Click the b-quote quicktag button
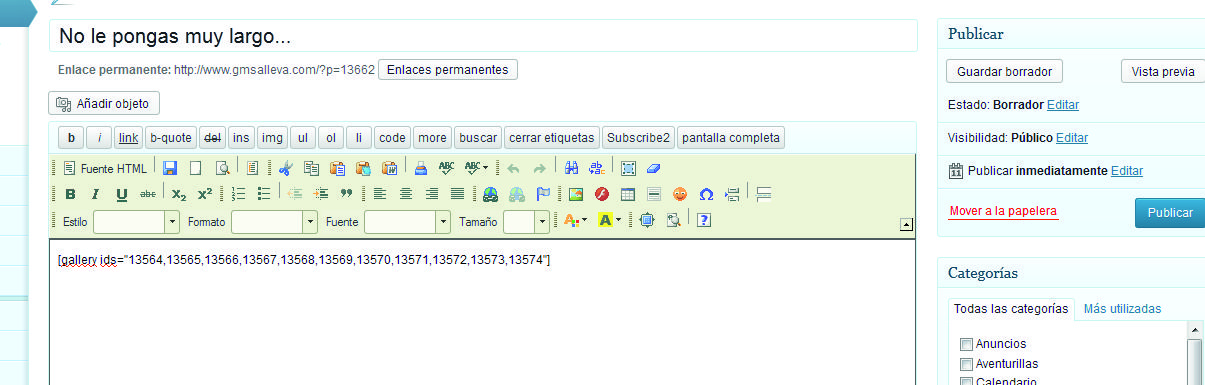Viewport: 1205px width, 385px height. coord(171,137)
